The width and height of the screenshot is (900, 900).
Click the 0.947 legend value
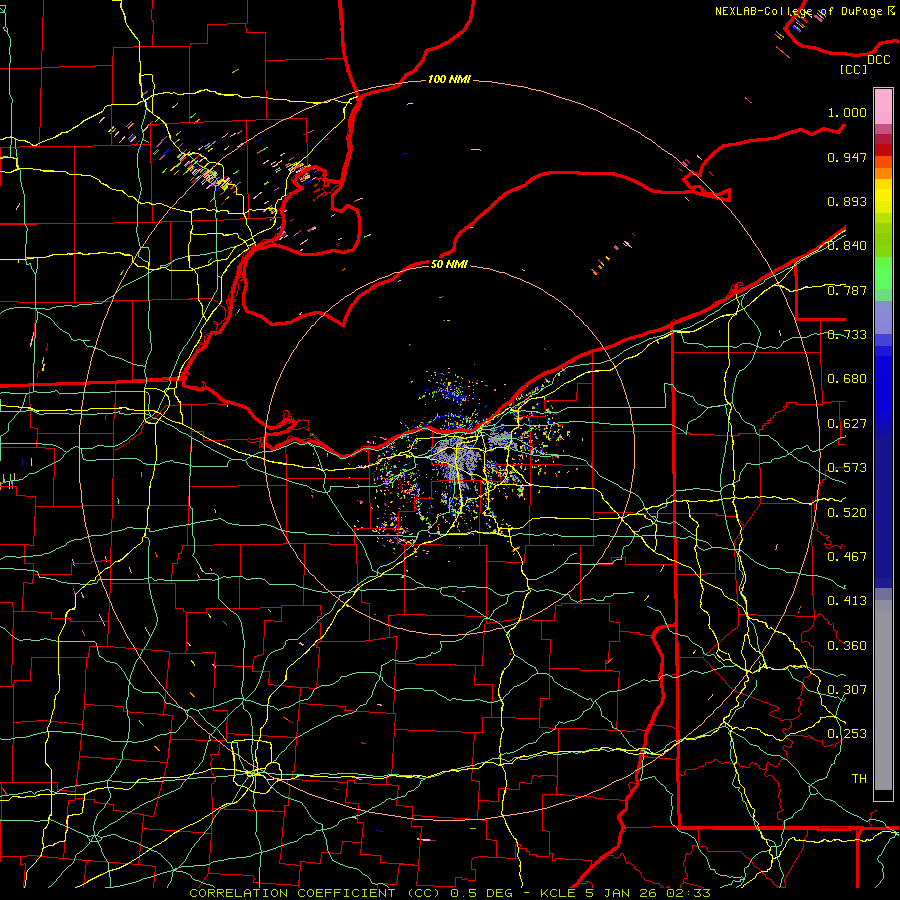coord(847,157)
